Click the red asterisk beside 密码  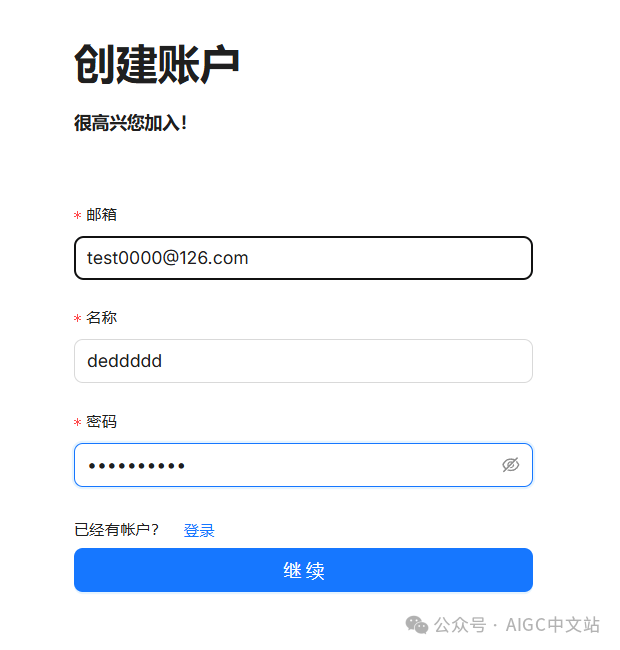(77, 422)
